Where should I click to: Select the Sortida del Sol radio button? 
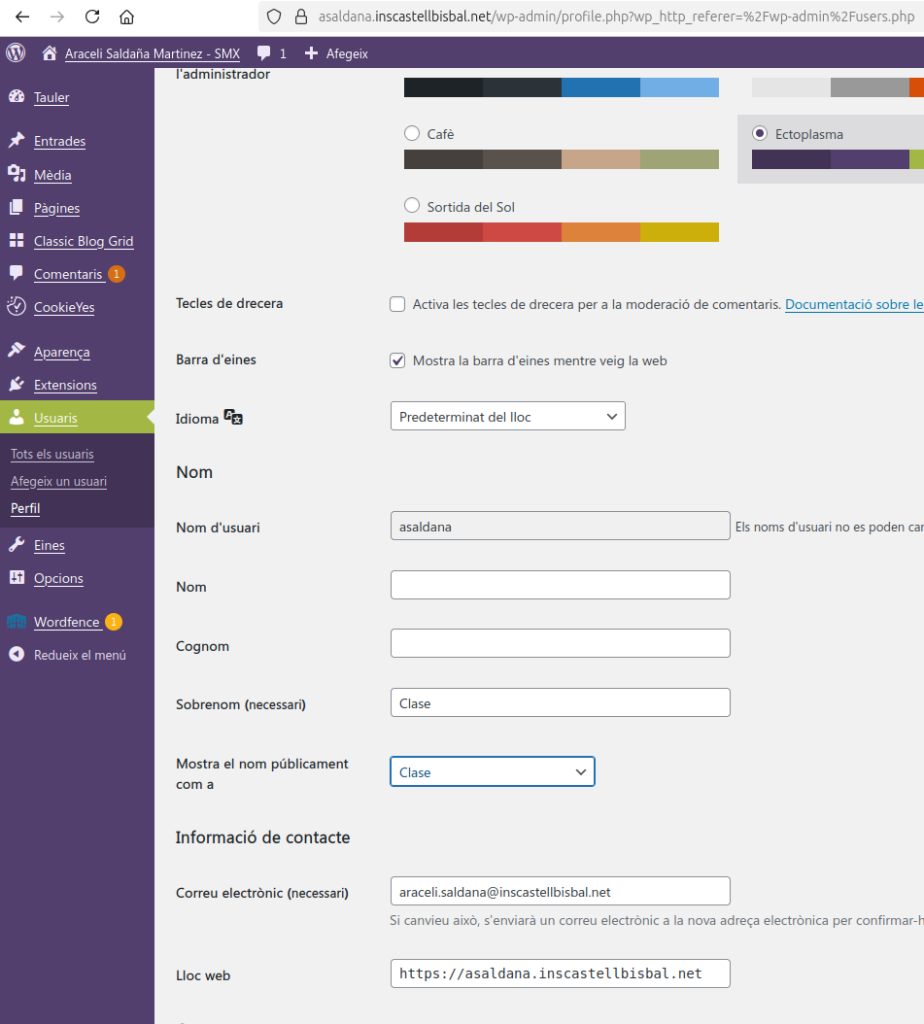tap(412, 206)
